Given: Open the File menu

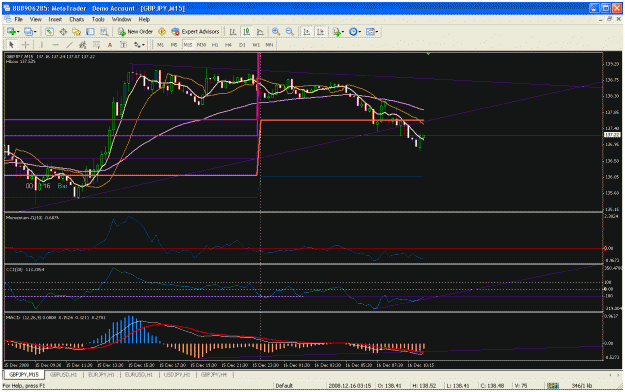Looking at the screenshot, I should tap(18, 19).
